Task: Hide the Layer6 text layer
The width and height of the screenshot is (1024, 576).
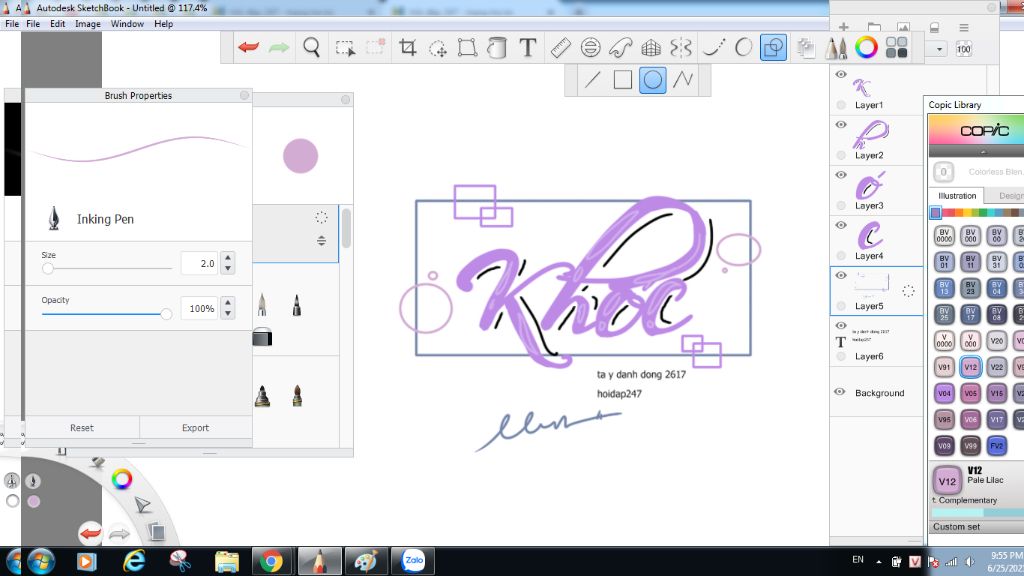Action: tap(841, 326)
